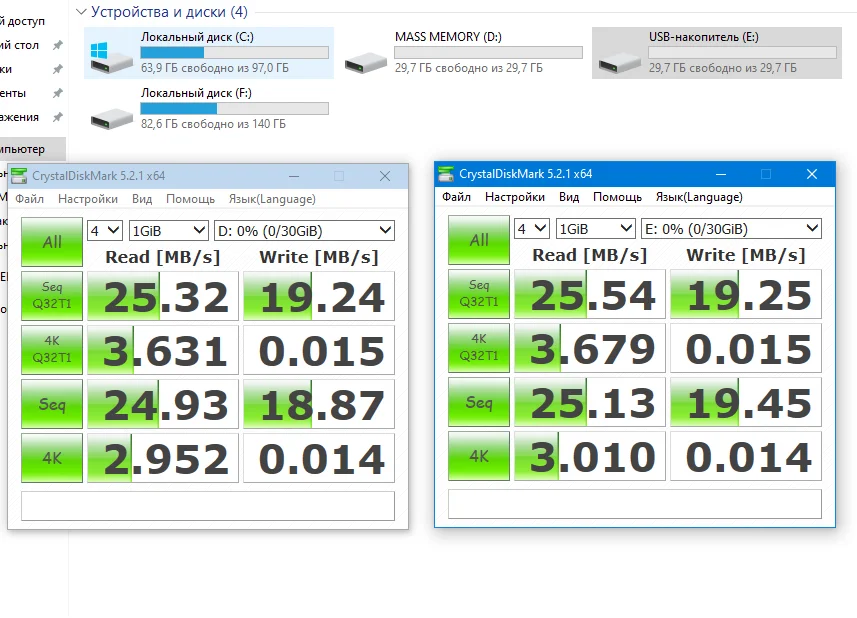The height and width of the screenshot is (618, 857).
Task: Click Seq write value 18.87
Action: pos(319,404)
